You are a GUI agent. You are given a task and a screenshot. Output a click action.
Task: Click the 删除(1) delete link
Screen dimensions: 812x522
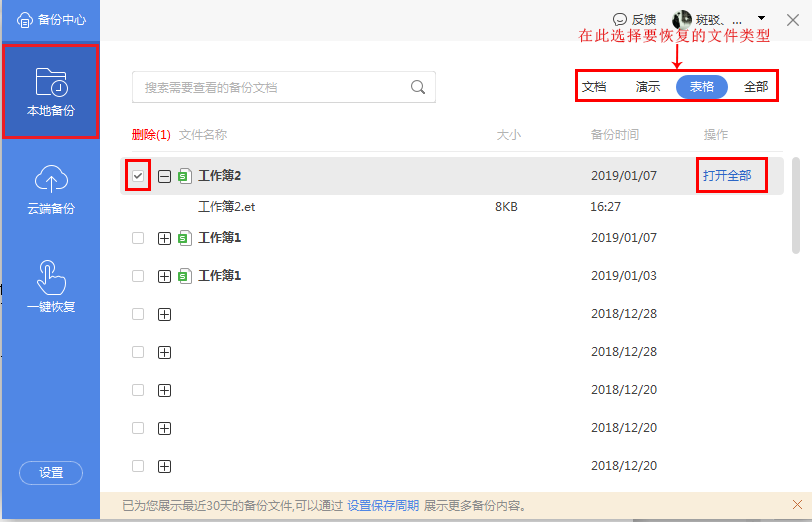click(x=151, y=135)
